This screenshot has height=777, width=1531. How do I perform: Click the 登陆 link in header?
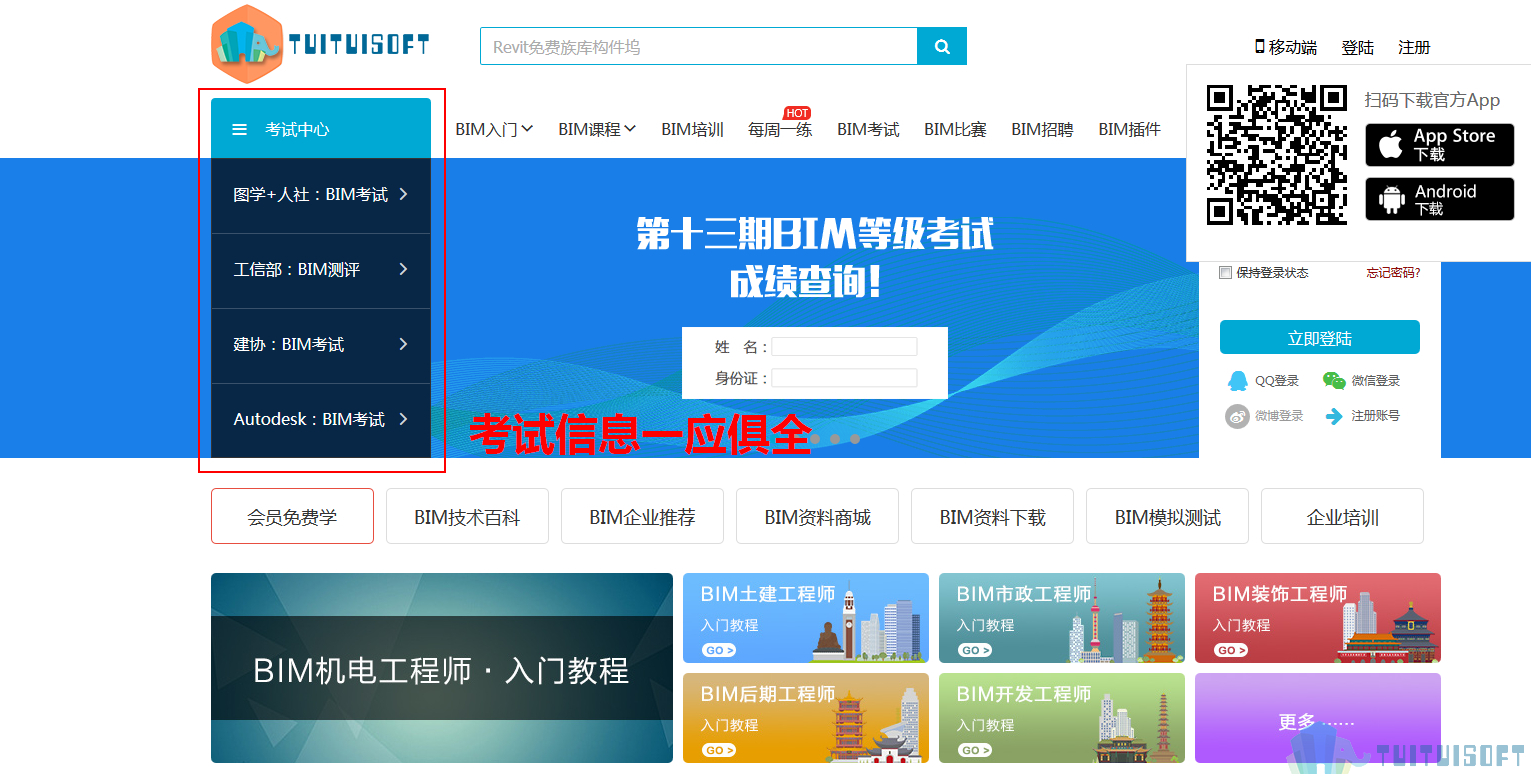(1357, 47)
